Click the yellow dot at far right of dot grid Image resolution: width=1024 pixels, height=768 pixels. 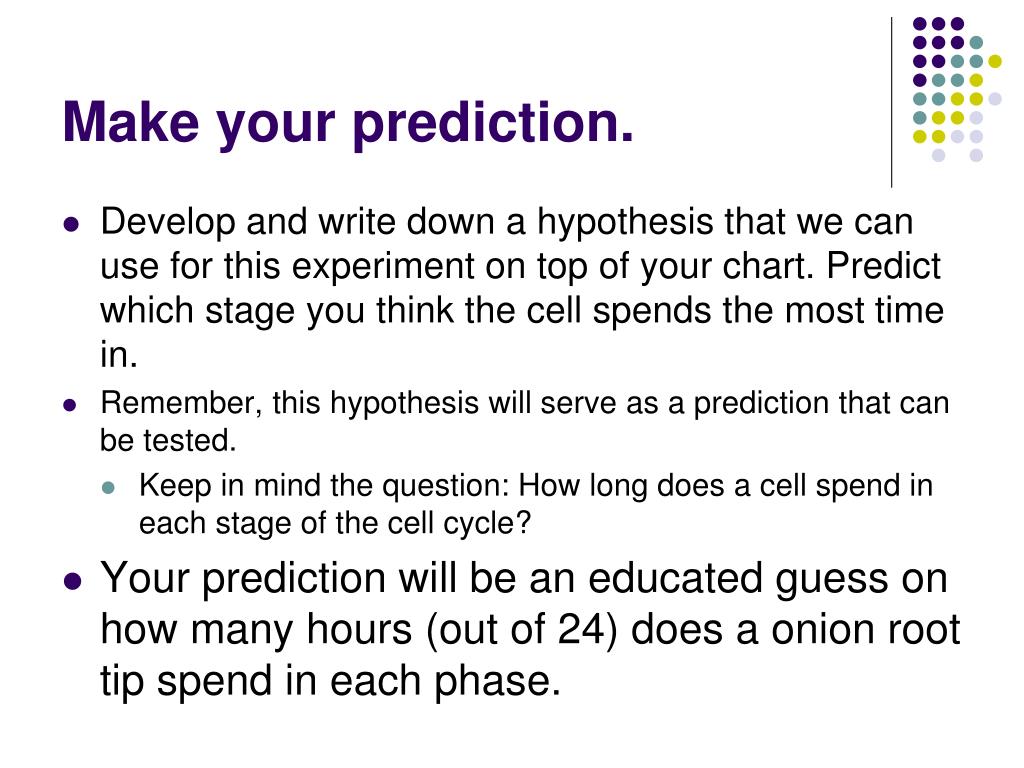995,61
